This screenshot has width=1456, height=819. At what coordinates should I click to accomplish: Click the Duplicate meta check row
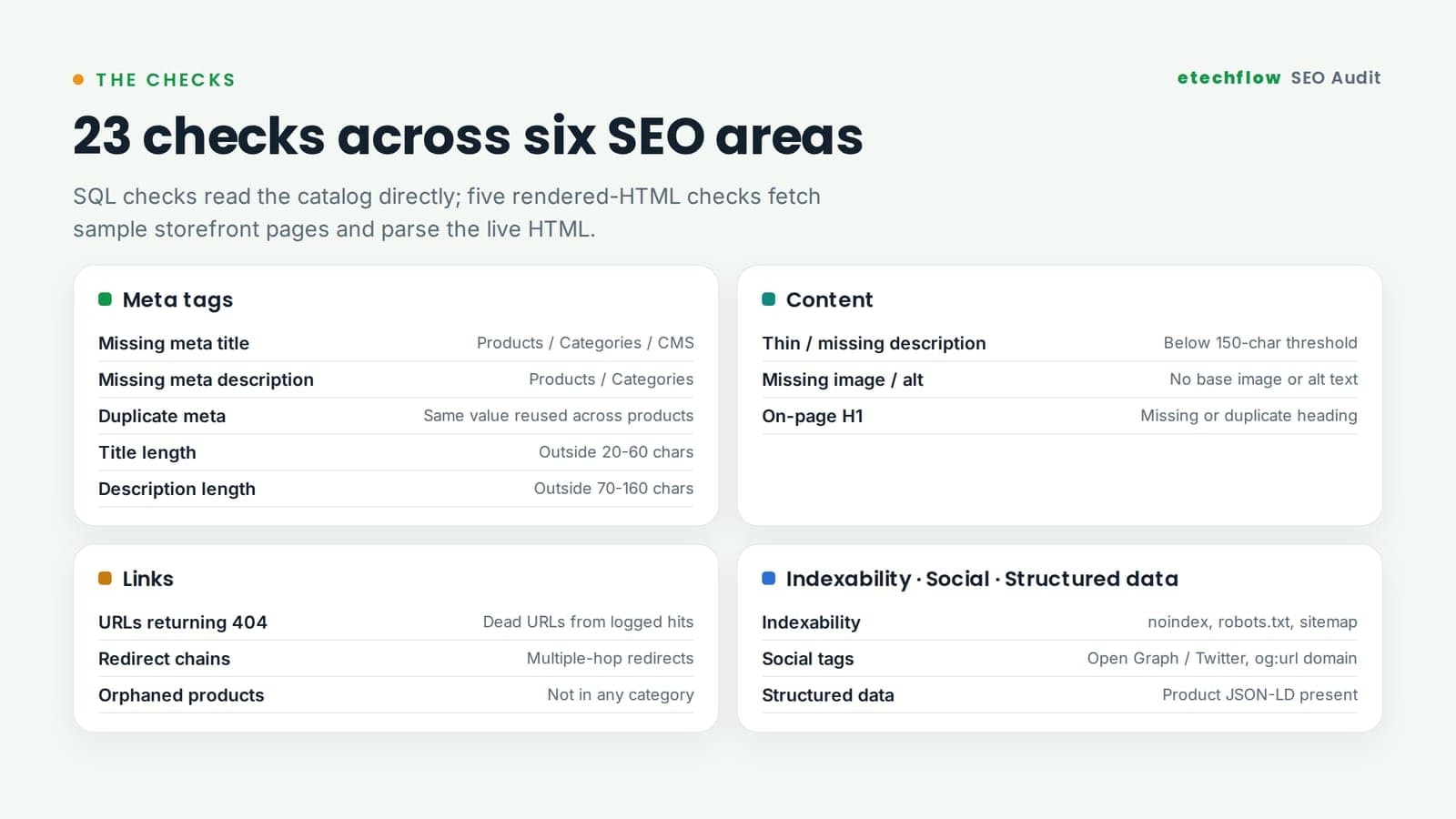pos(396,416)
